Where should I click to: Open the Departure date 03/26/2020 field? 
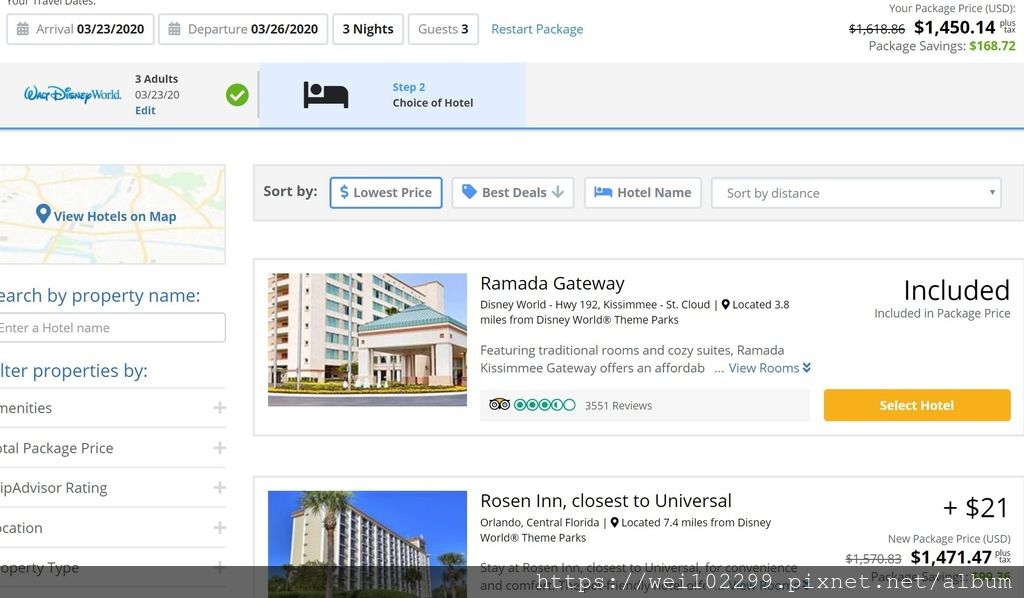(243, 29)
